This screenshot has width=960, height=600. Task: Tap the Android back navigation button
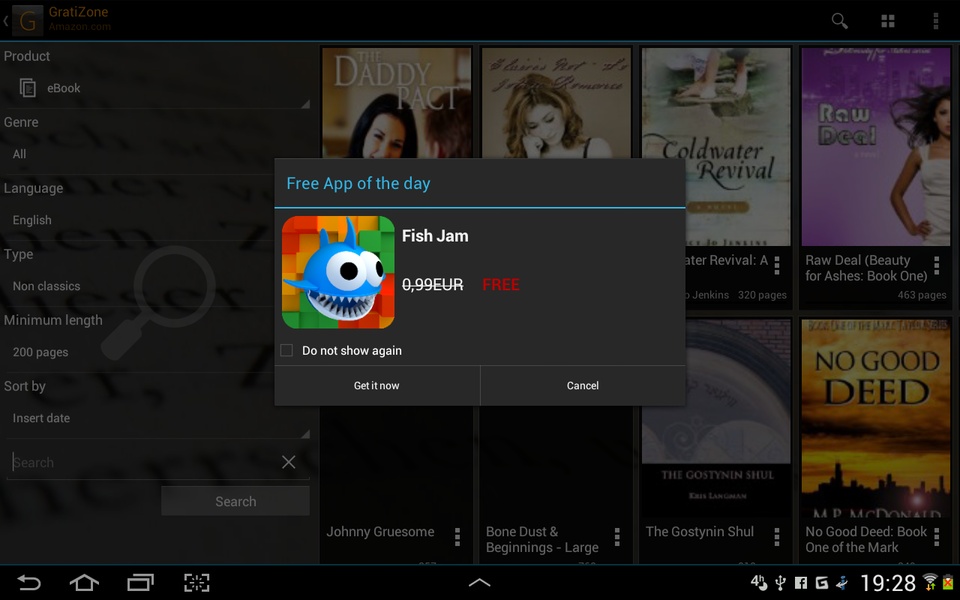29,582
